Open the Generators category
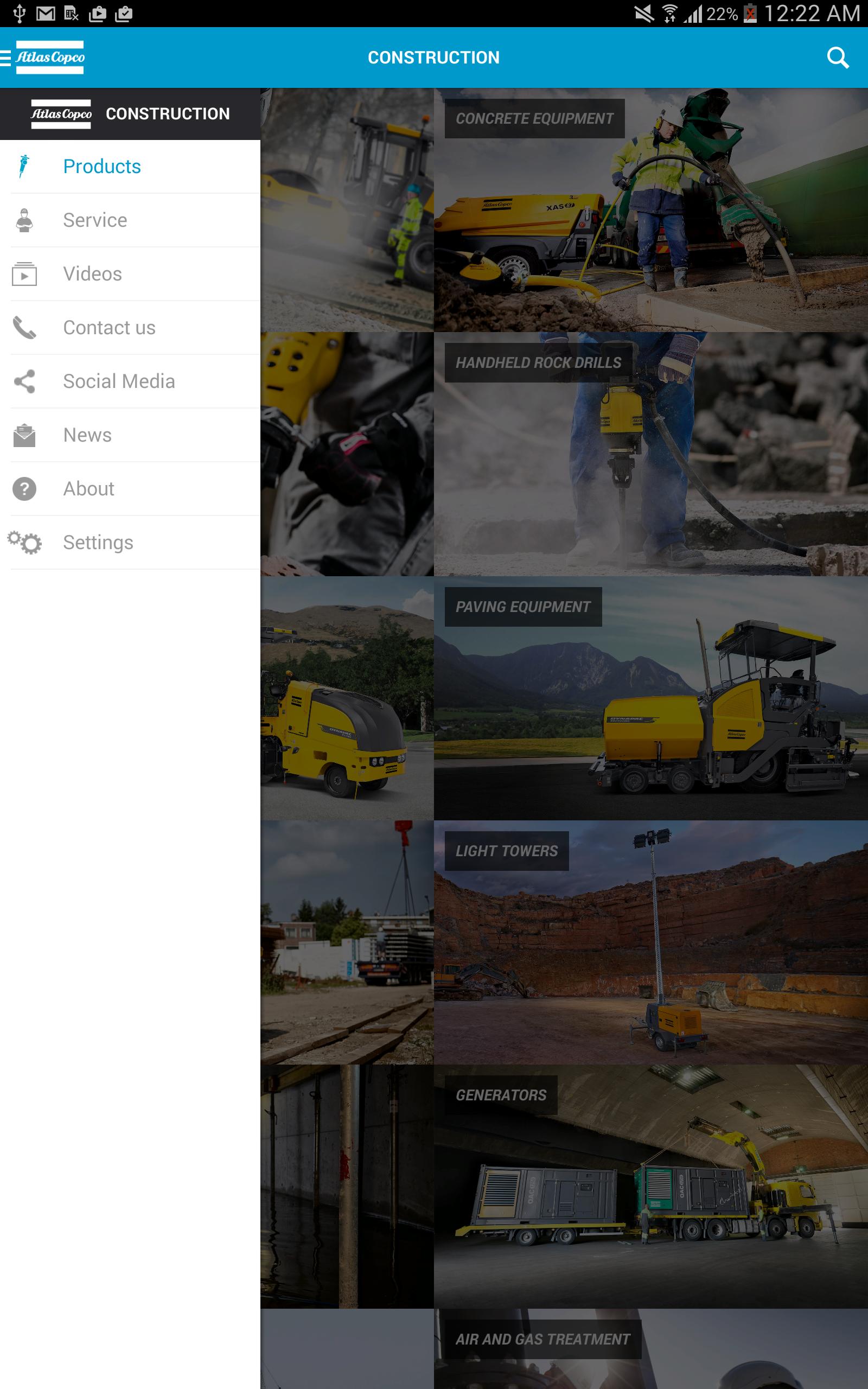The width and height of the screenshot is (868, 1389). click(650, 1187)
